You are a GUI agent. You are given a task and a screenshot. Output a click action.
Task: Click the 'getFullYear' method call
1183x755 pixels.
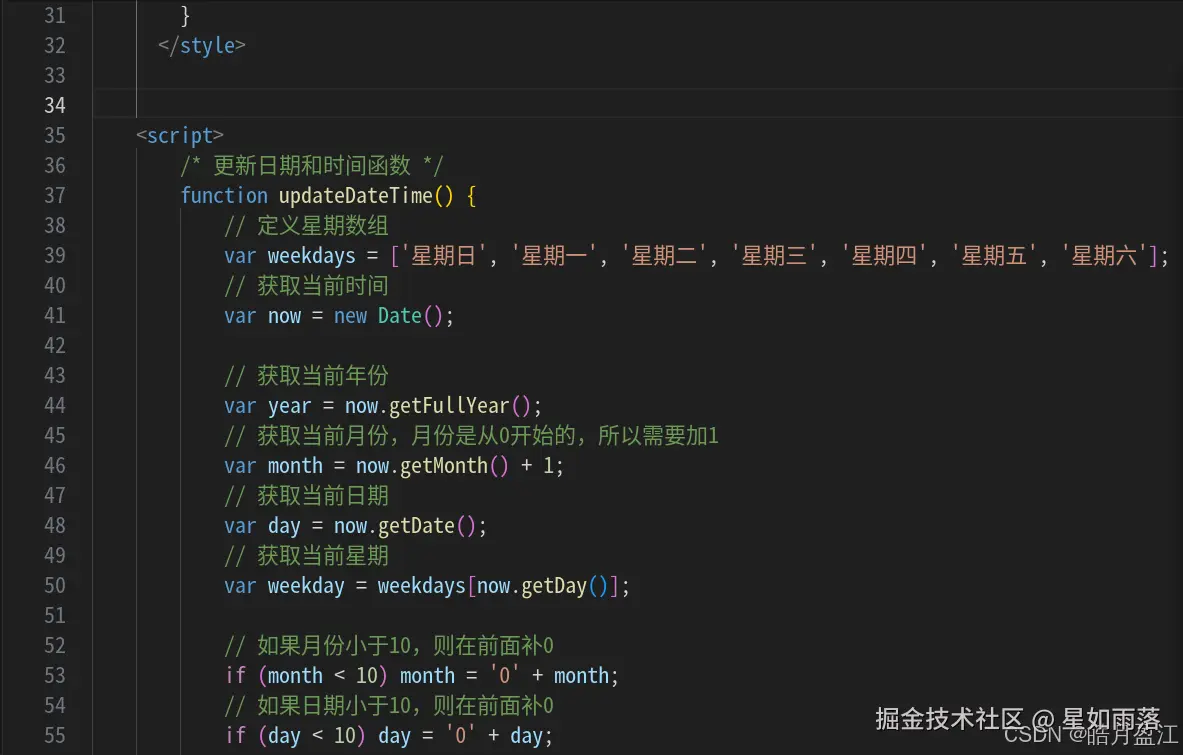click(449, 406)
